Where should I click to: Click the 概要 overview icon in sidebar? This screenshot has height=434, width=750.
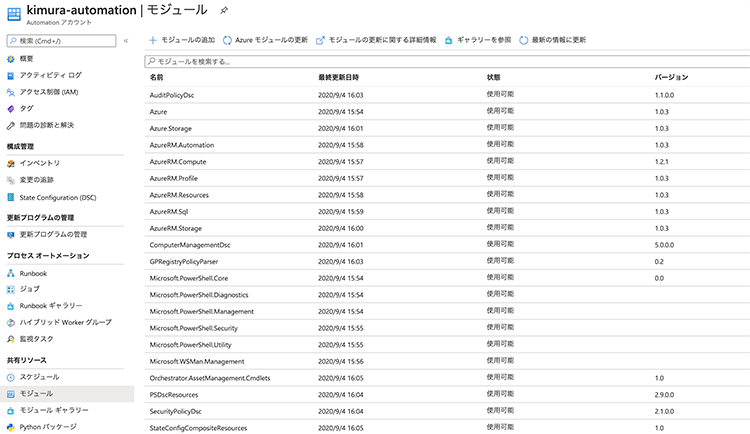pos(12,59)
